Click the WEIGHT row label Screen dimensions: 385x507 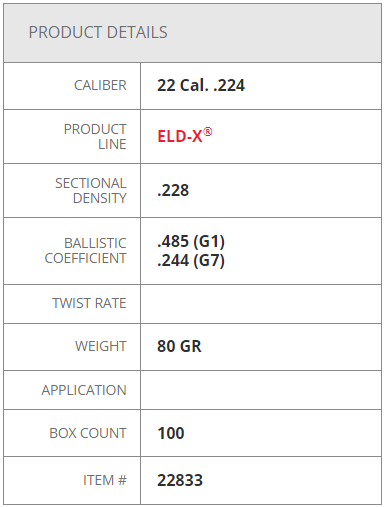click(101, 346)
